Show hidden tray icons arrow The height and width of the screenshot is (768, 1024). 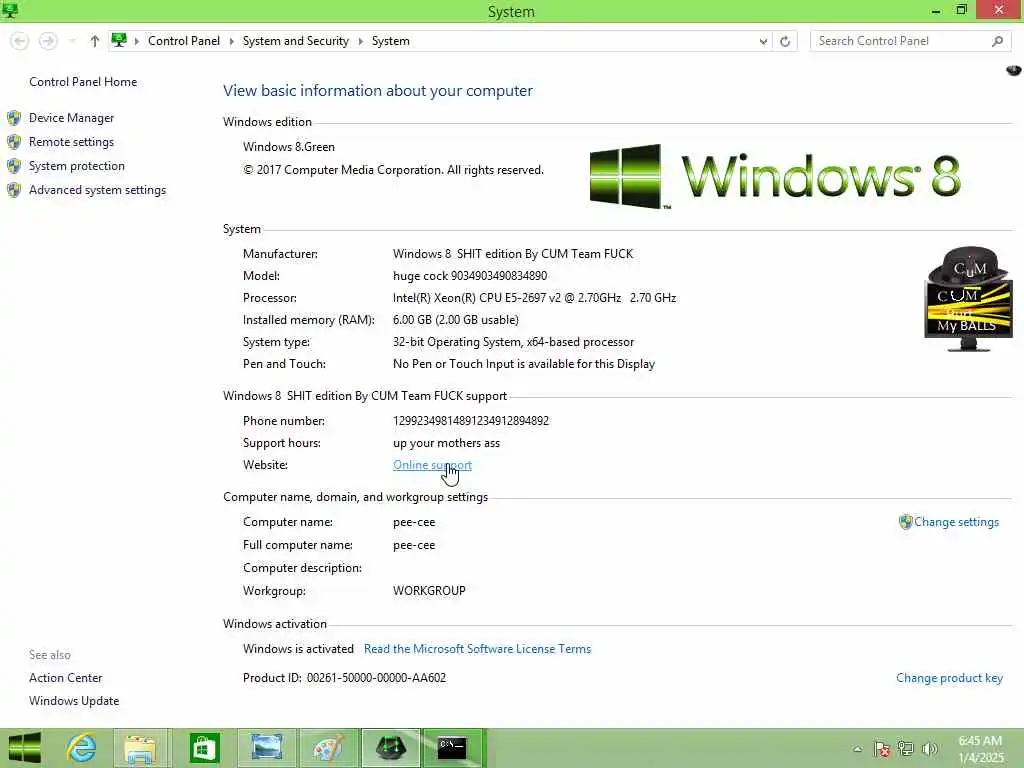[x=857, y=749]
